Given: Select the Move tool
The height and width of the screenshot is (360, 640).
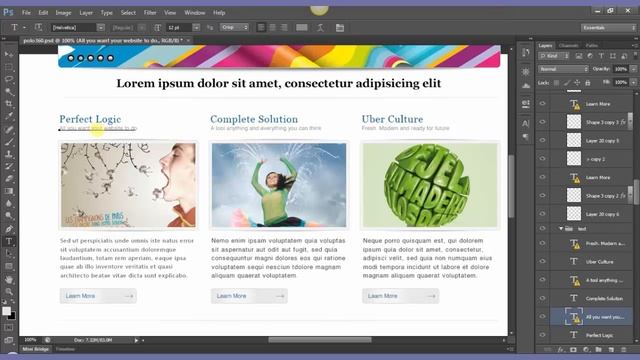Looking at the screenshot, I should pos(9,54).
